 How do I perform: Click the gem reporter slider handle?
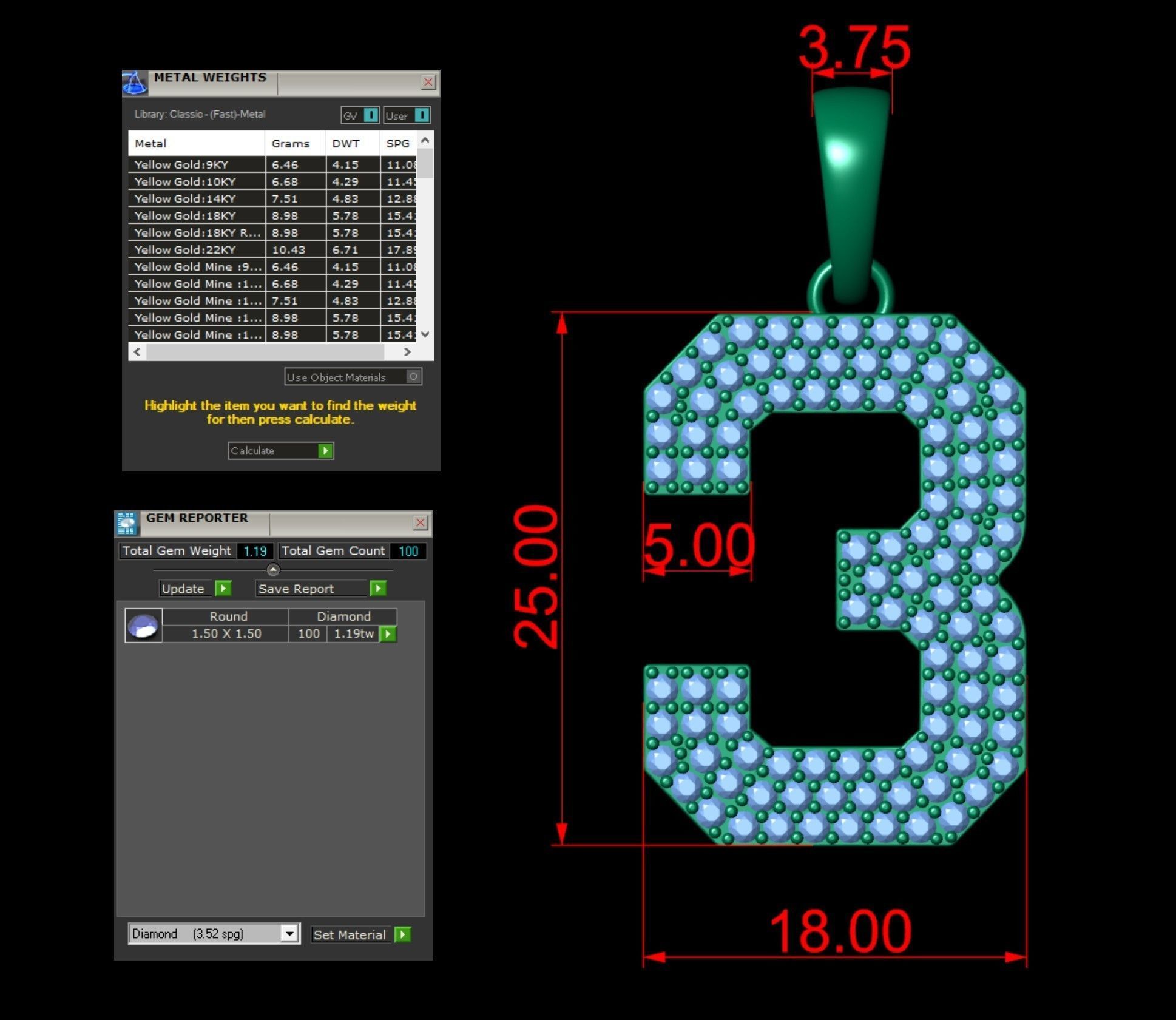click(x=273, y=570)
